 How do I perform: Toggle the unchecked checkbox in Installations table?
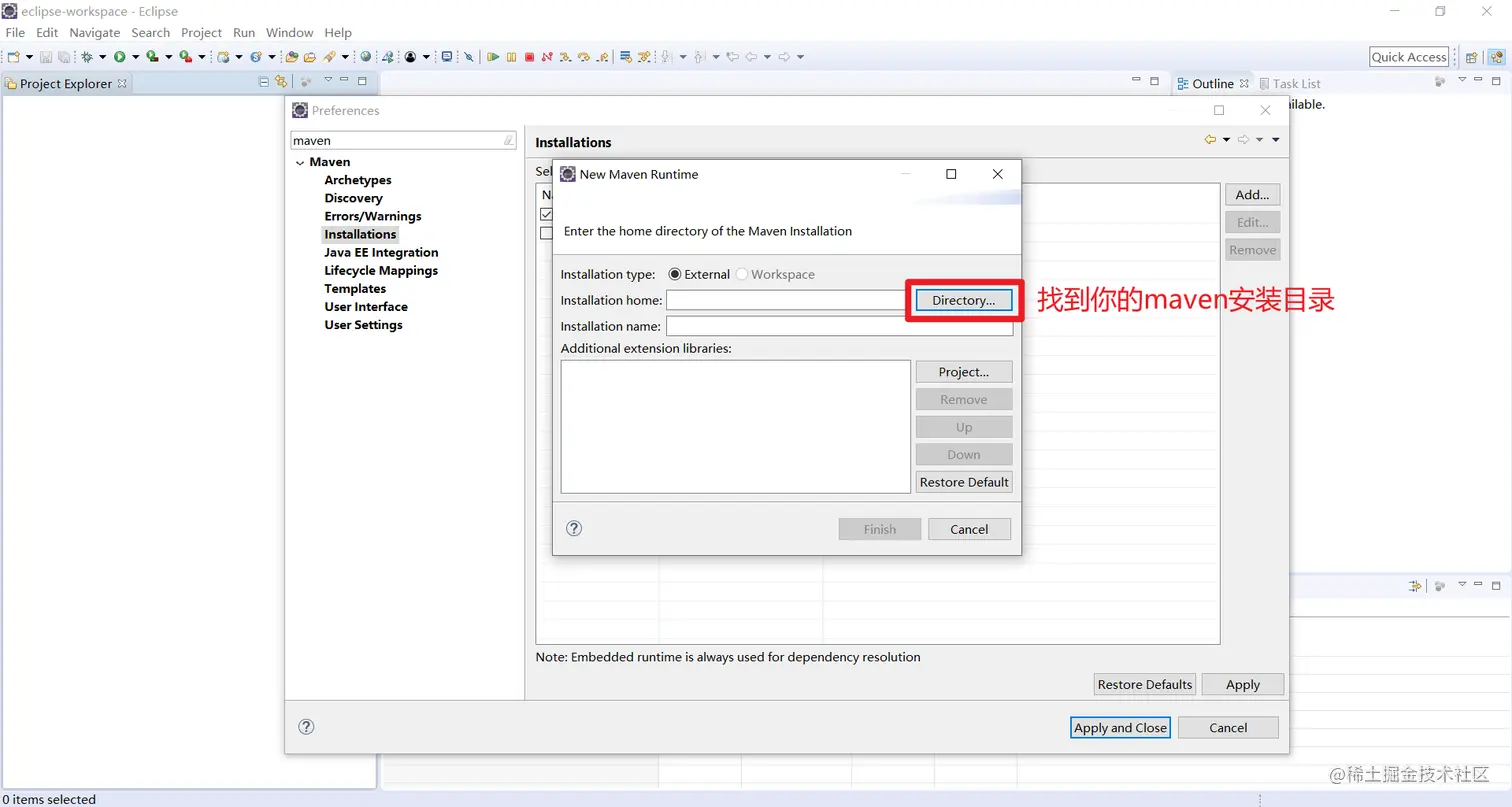point(546,233)
